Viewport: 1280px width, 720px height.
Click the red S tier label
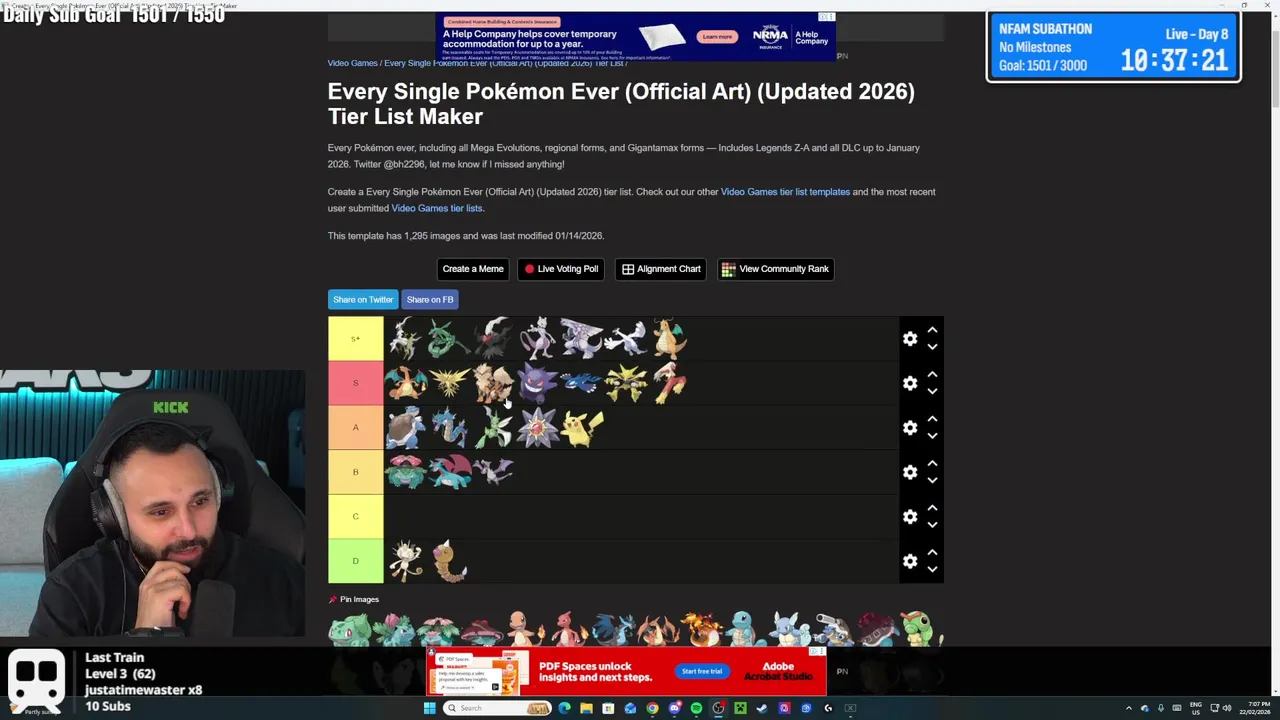tap(355, 383)
